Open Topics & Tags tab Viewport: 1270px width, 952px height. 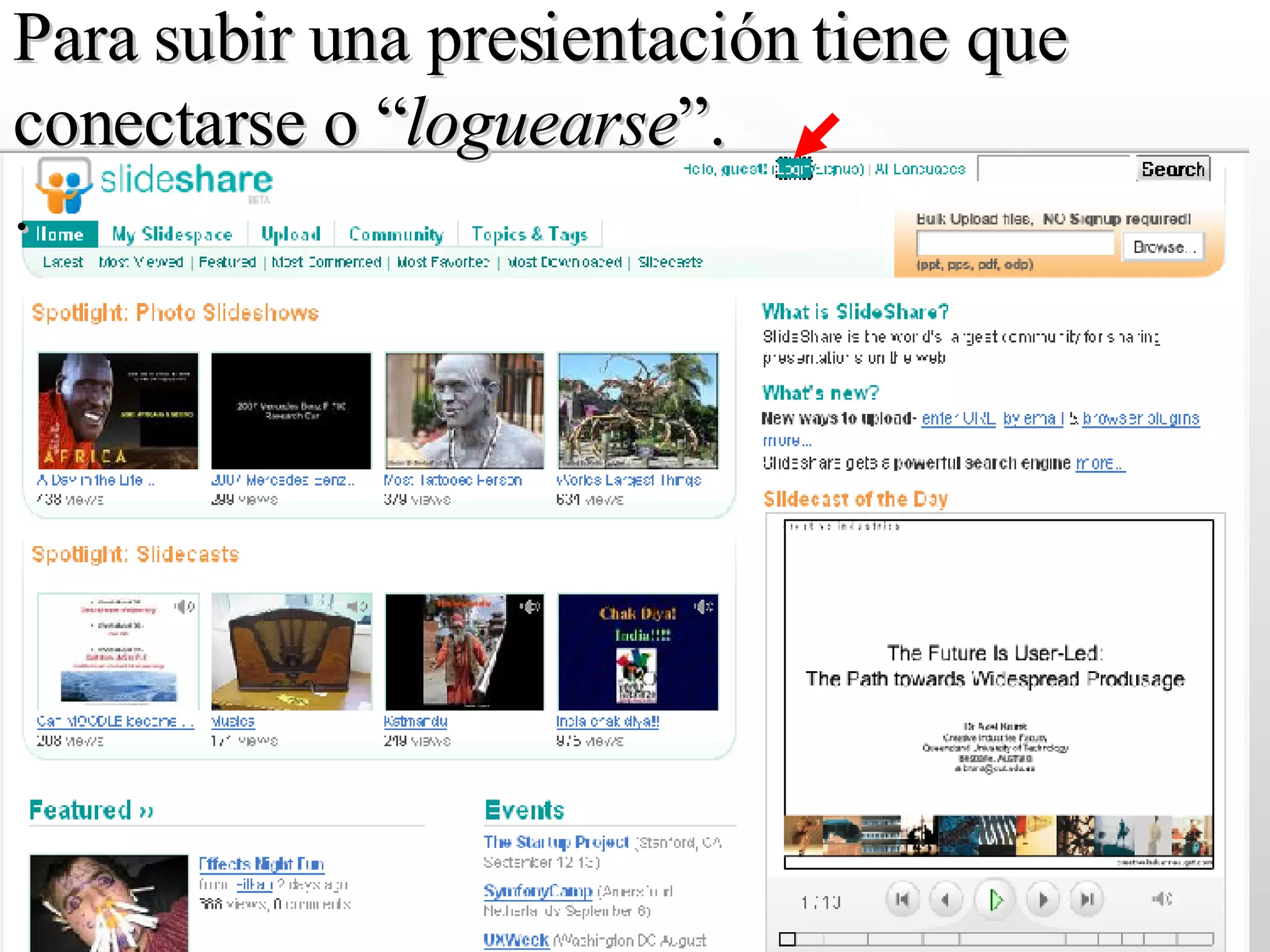530,234
